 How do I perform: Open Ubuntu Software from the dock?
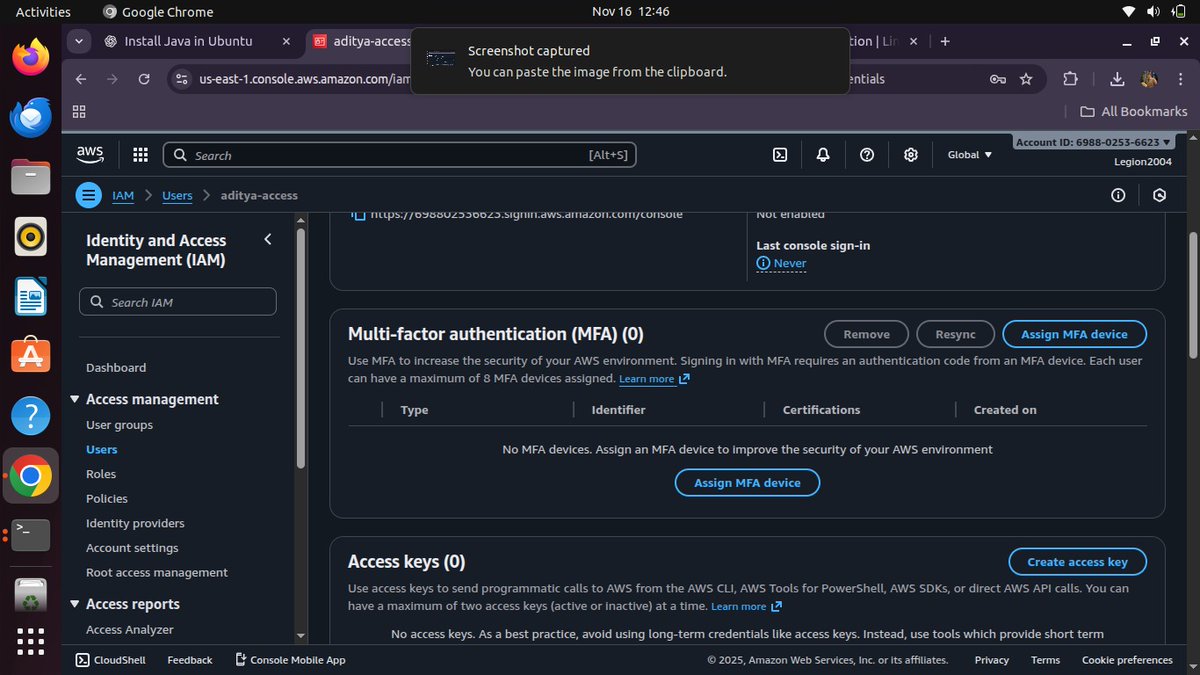coord(31,356)
